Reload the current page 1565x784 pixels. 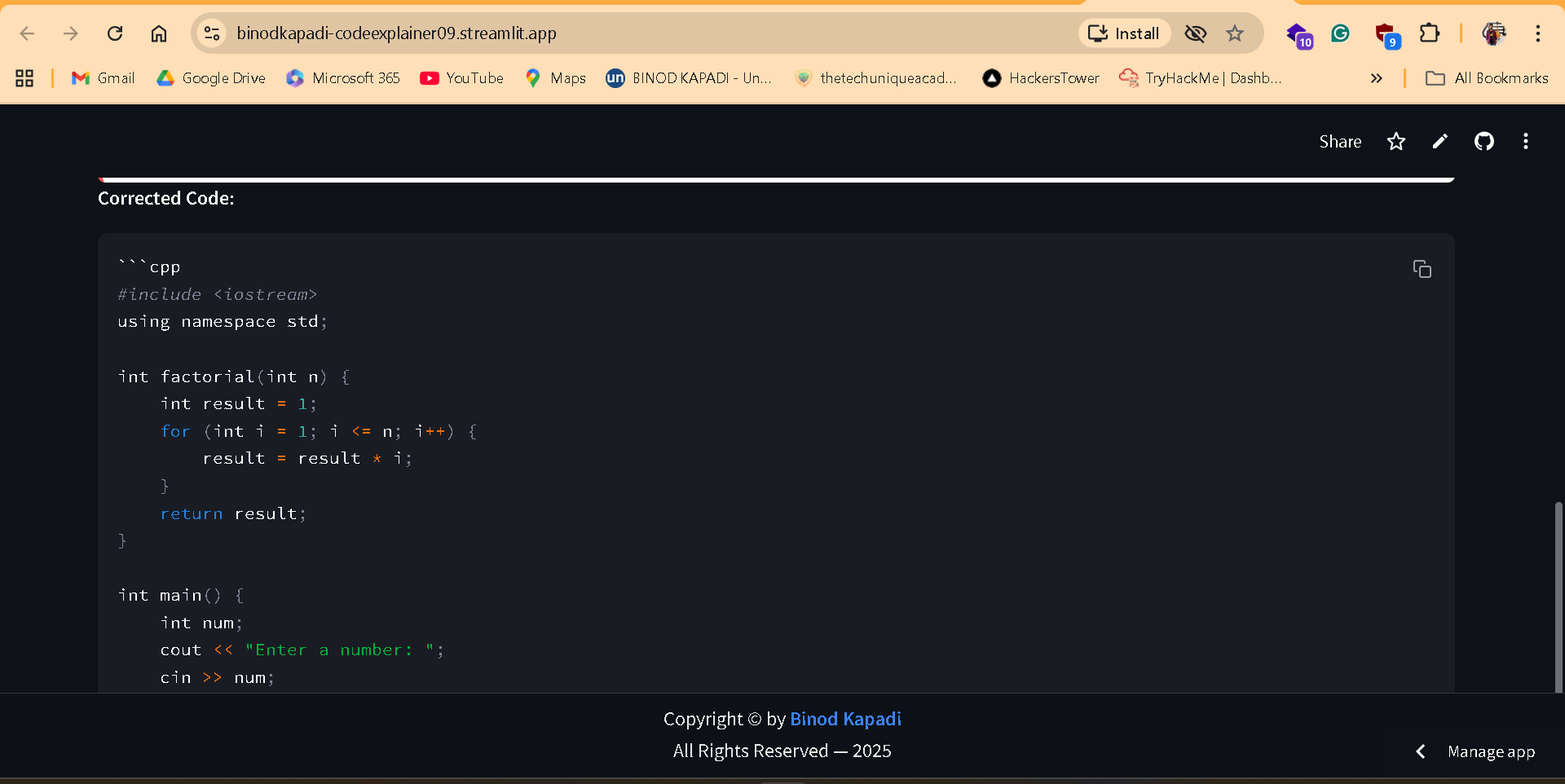click(115, 33)
